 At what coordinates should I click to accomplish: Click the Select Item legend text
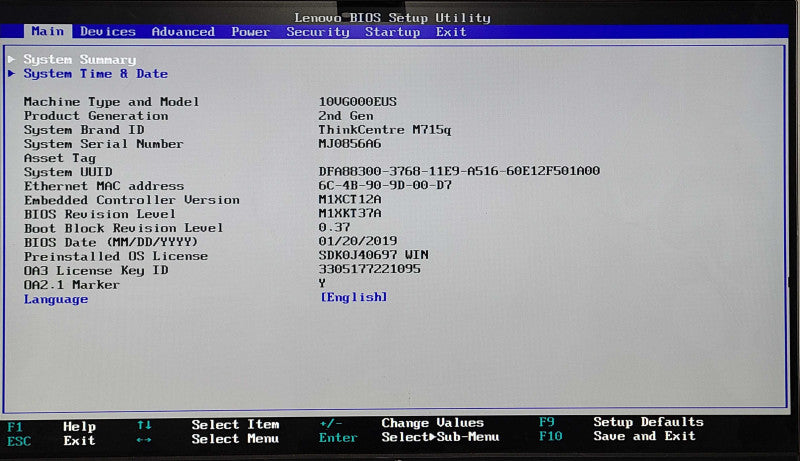click(x=235, y=424)
